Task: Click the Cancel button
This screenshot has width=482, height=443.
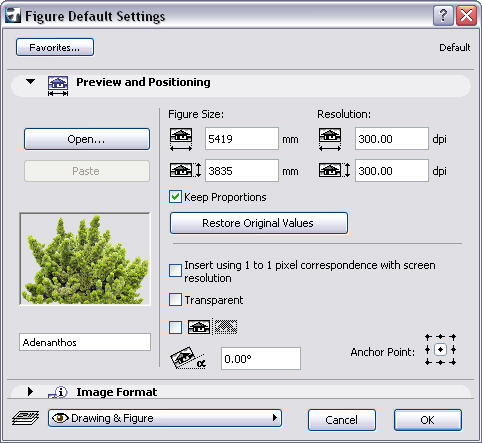Action: [342, 420]
